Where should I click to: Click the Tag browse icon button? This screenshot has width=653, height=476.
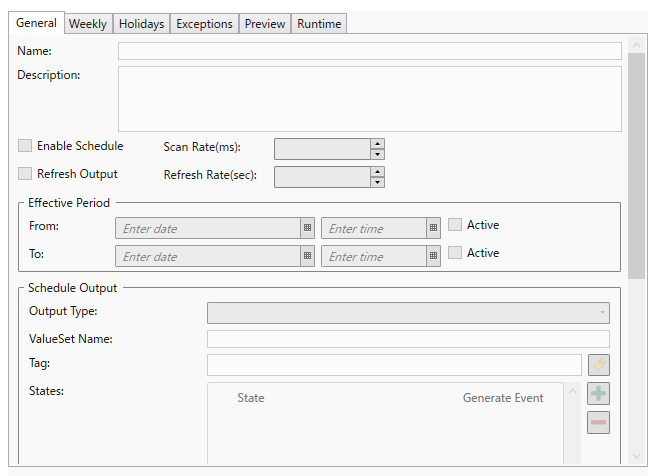click(598, 365)
